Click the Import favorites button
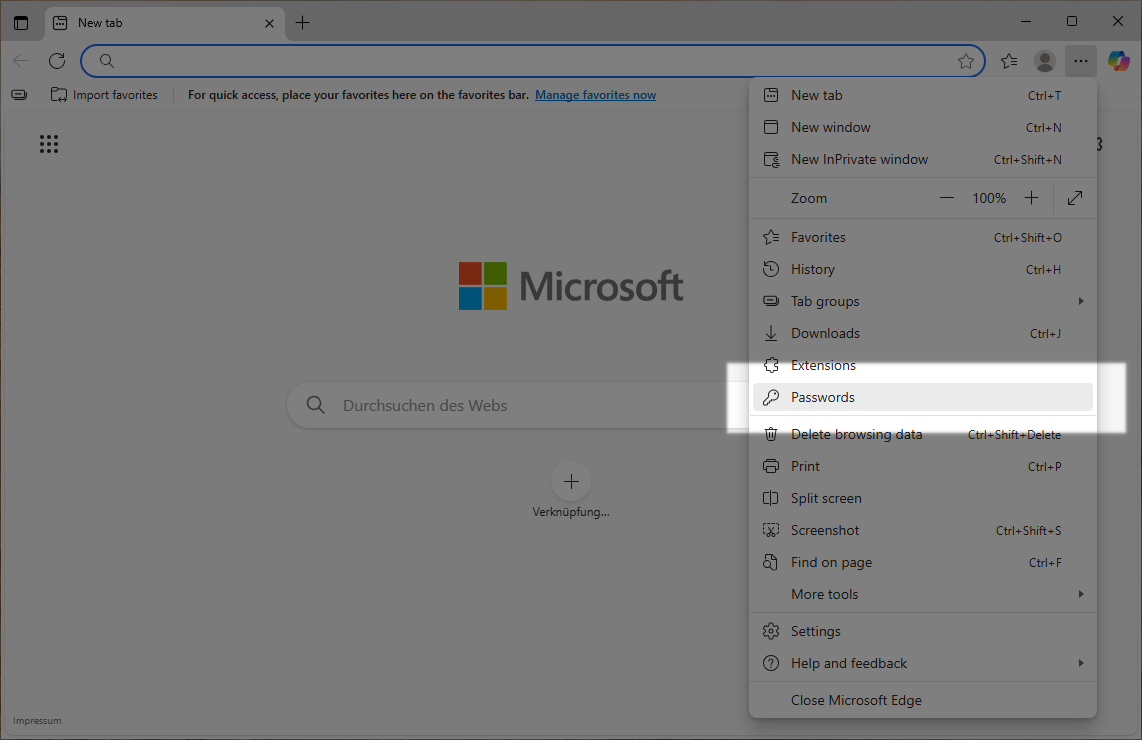Image resolution: width=1142 pixels, height=740 pixels. (x=104, y=95)
